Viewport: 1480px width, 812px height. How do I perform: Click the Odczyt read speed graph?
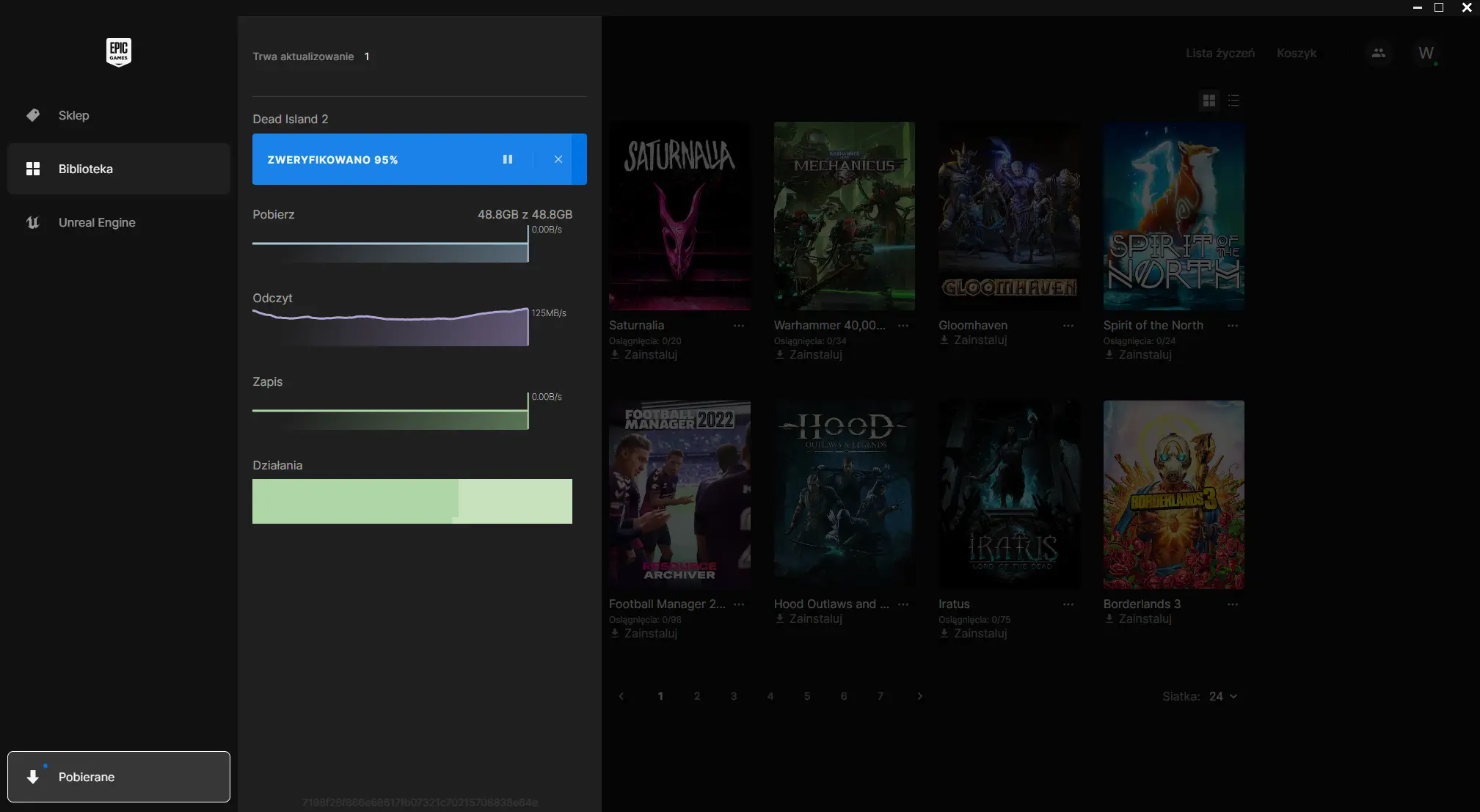point(390,326)
